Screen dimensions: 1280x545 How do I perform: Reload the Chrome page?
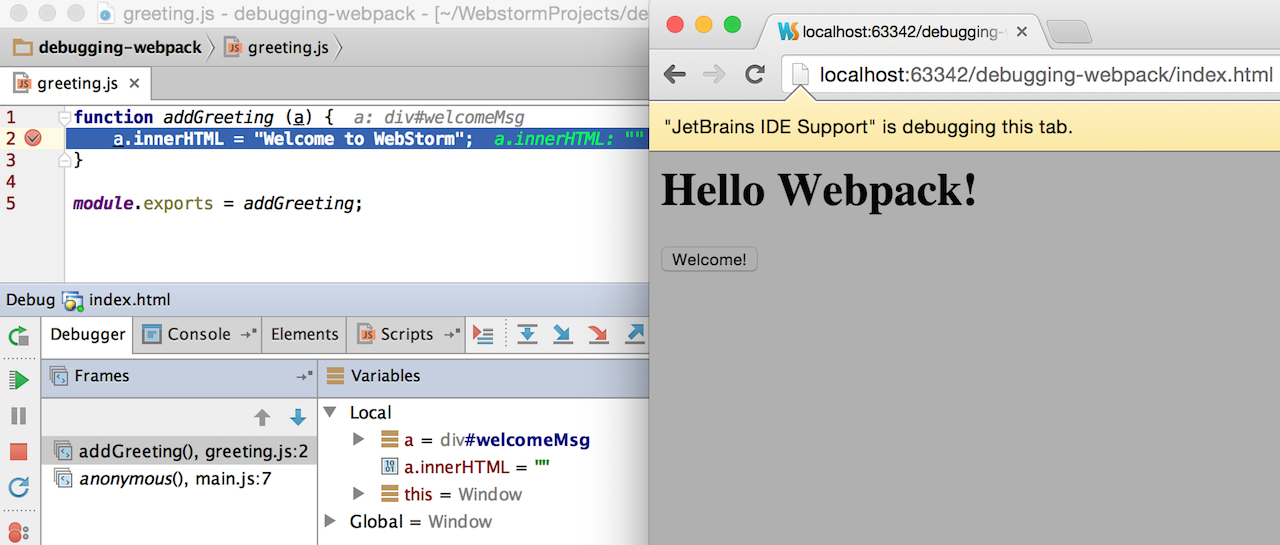(756, 74)
